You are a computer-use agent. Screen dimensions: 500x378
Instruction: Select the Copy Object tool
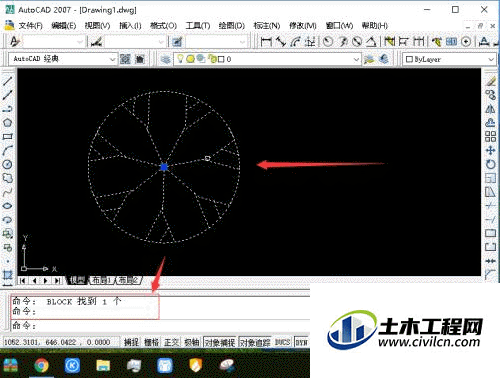coord(490,95)
